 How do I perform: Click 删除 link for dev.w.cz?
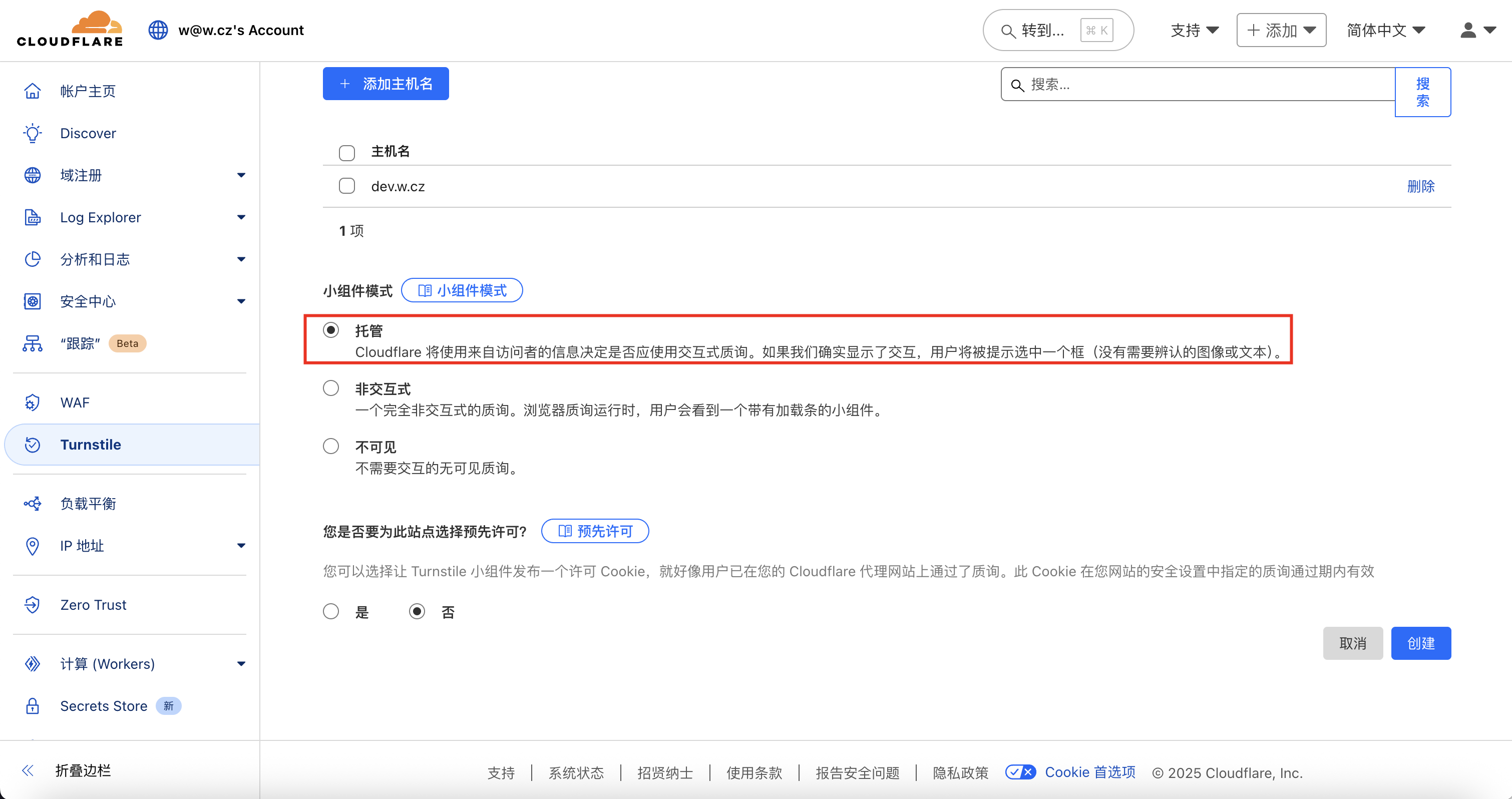[1420, 187]
